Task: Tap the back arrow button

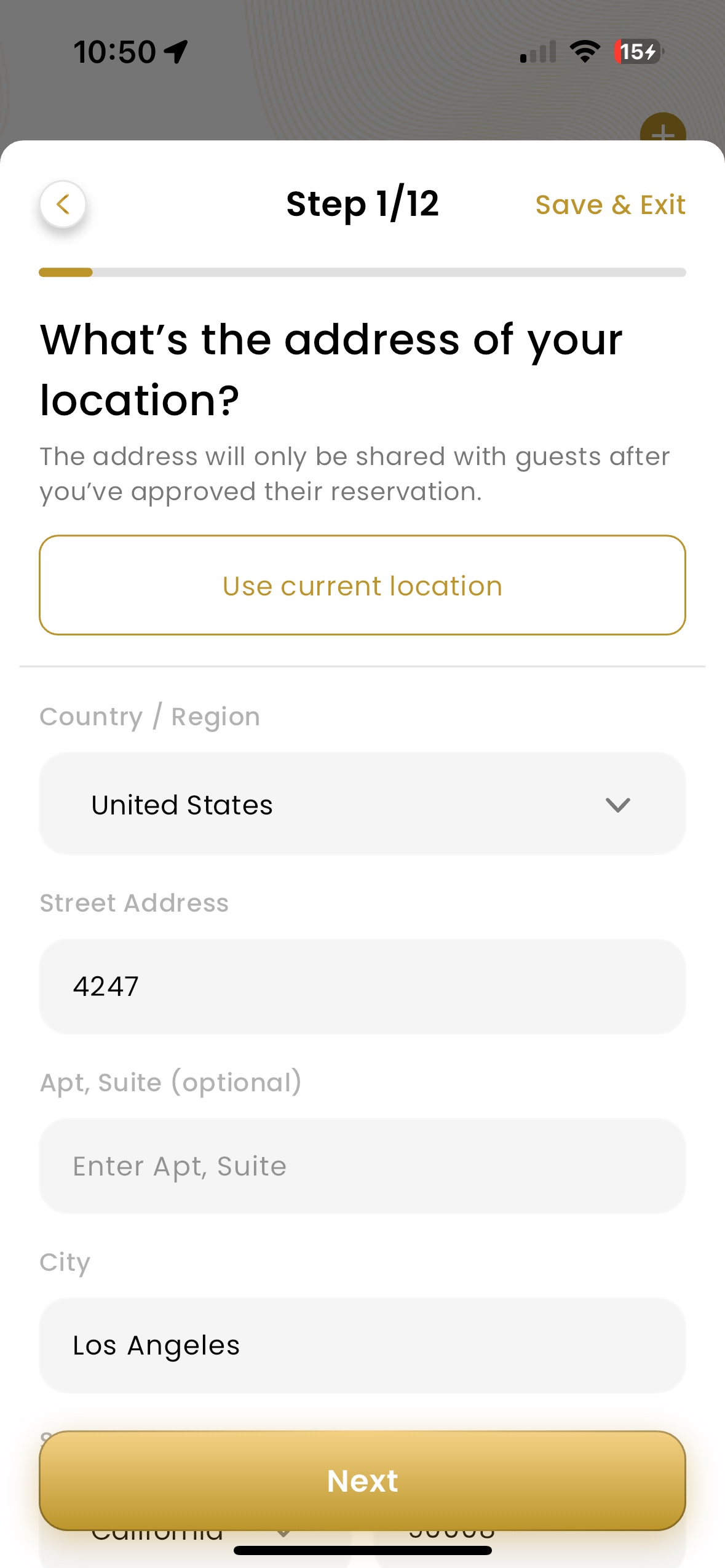Action: click(63, 204)
